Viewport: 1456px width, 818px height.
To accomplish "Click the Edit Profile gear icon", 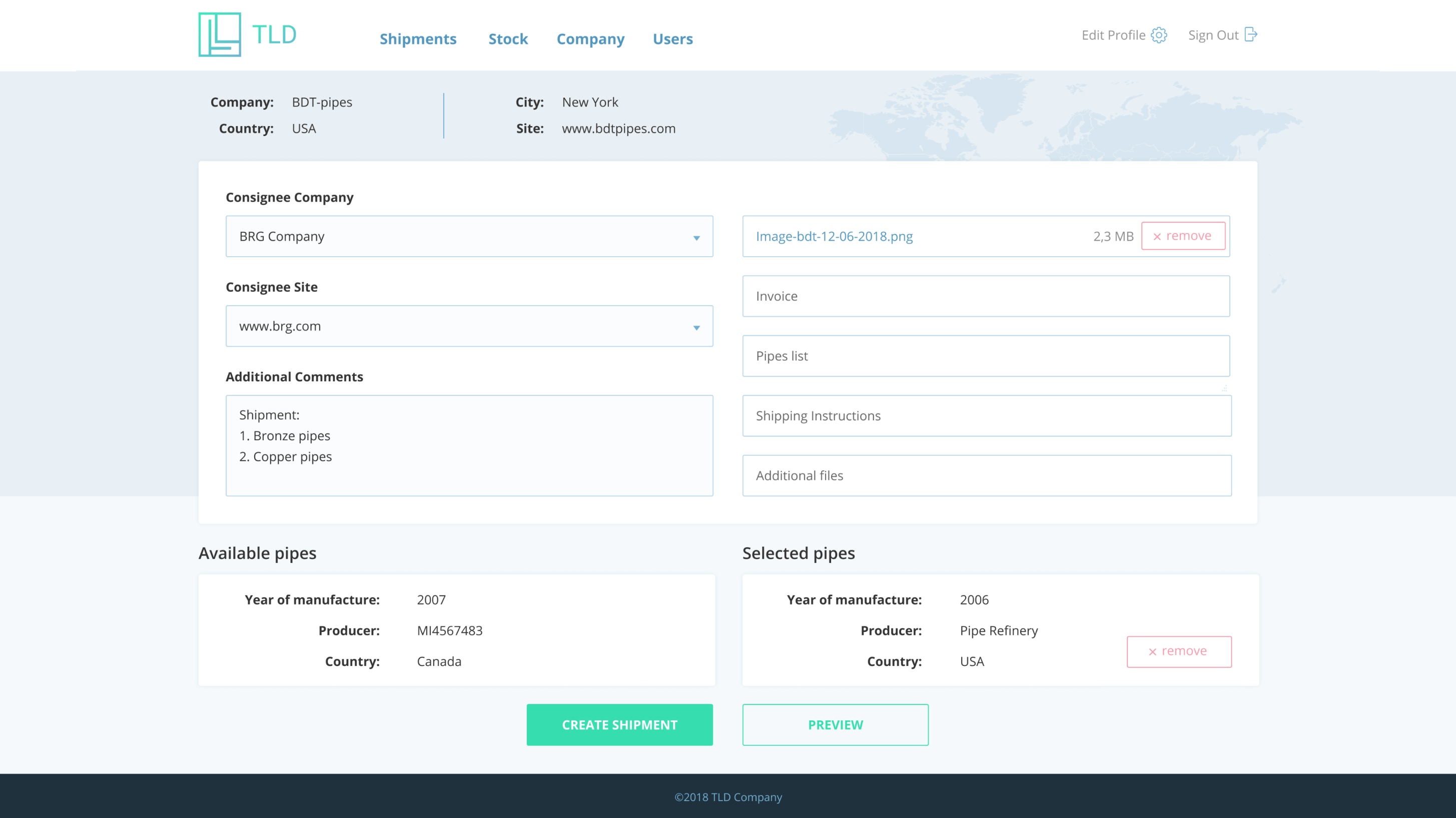I will coord(1159,35).
